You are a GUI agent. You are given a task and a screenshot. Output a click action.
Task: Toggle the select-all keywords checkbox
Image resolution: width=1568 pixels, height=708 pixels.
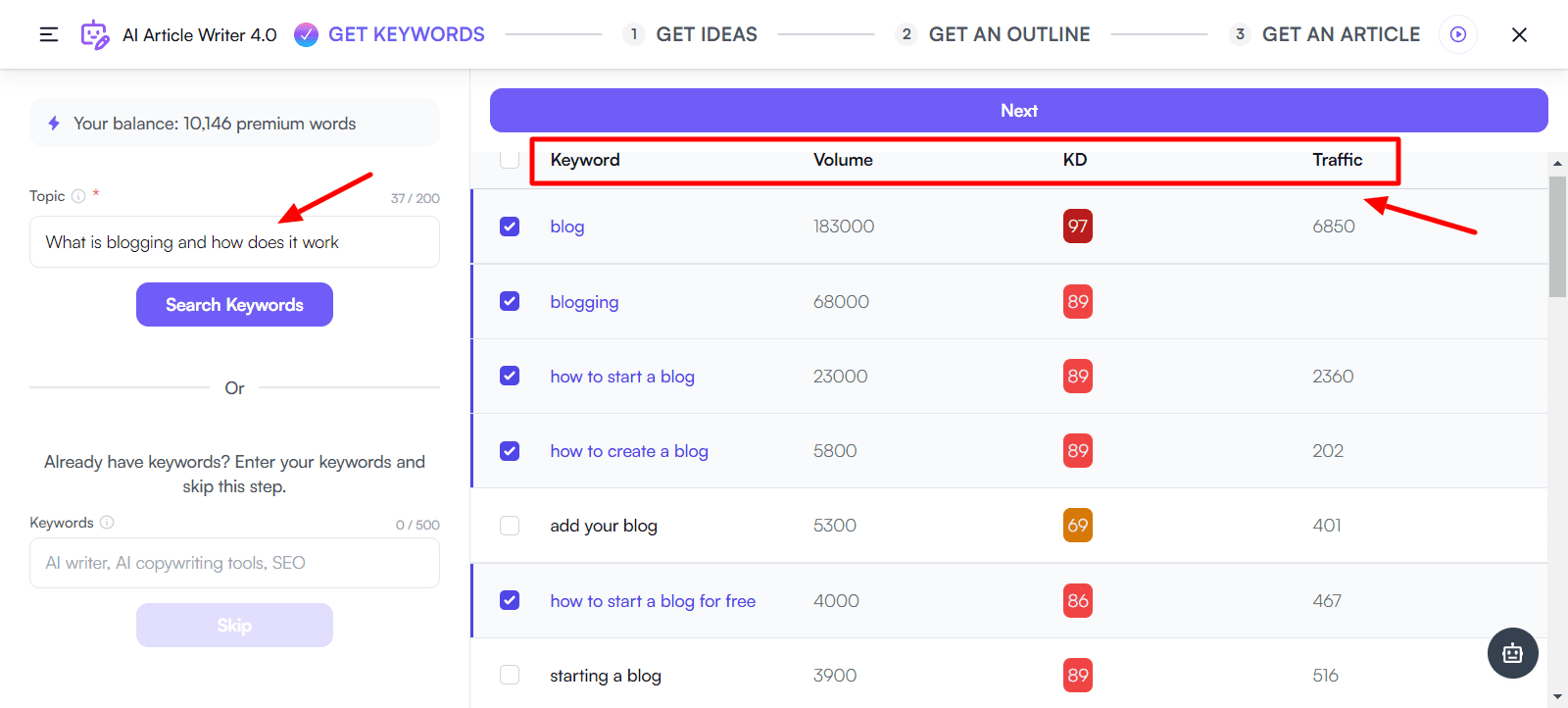click(510, 159)
